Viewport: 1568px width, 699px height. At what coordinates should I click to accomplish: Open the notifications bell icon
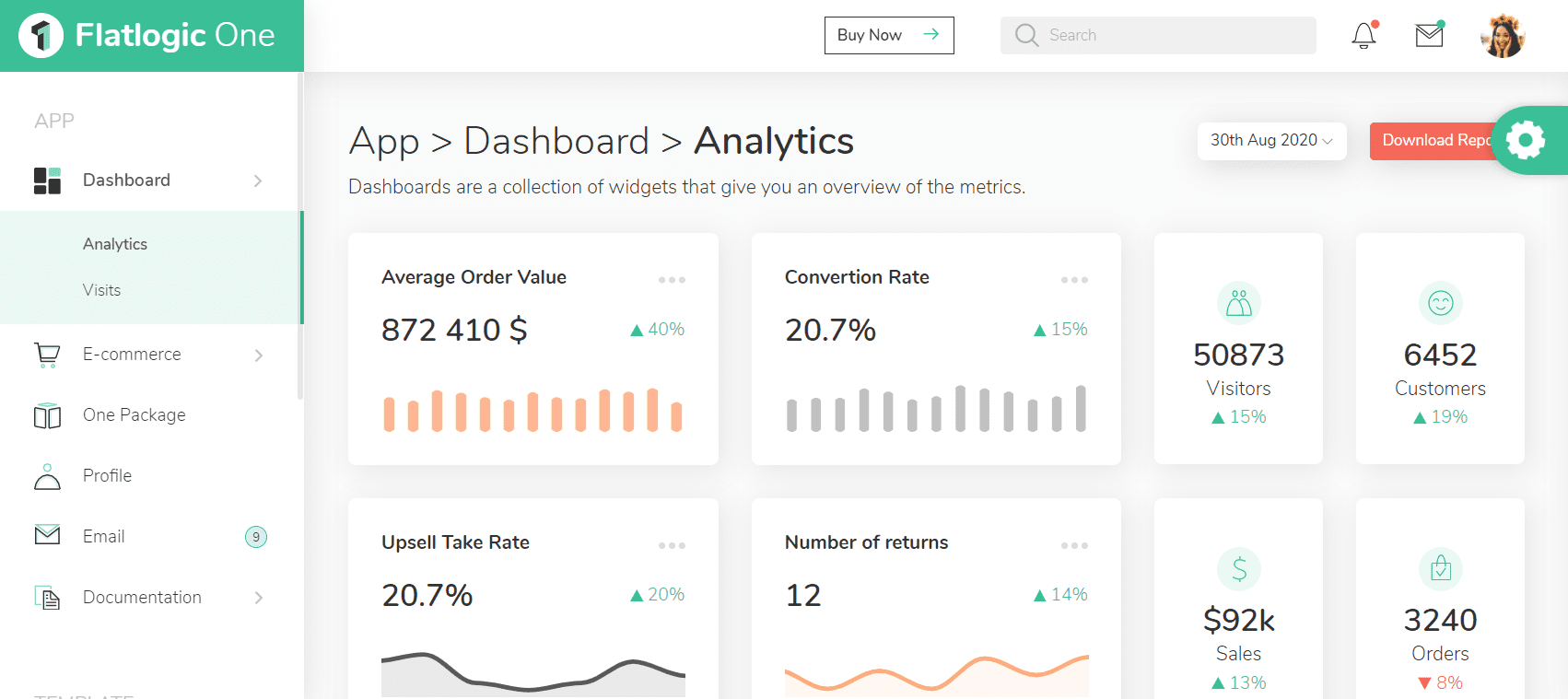[x=1363, y=35]
